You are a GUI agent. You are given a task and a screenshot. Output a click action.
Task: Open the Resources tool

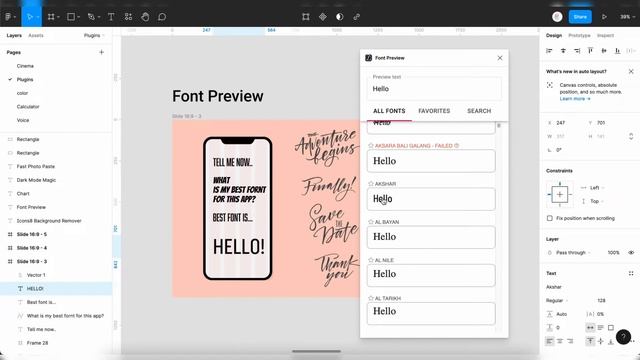(x=128, y=17)
